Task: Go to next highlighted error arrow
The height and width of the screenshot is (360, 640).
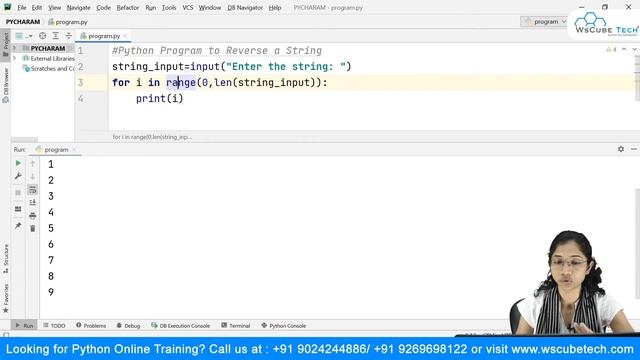Action: (x=634, y=49)
